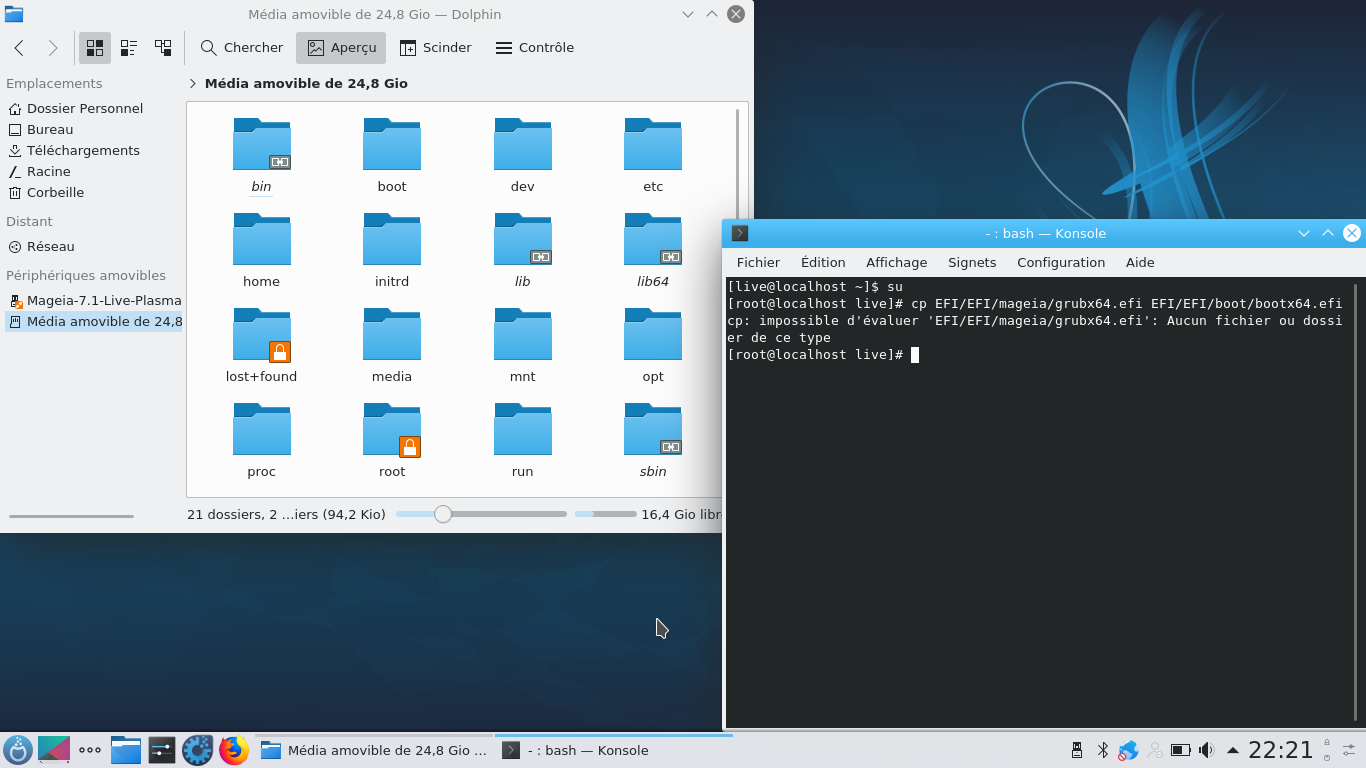Select the media folder icon

tap(392, 334)
